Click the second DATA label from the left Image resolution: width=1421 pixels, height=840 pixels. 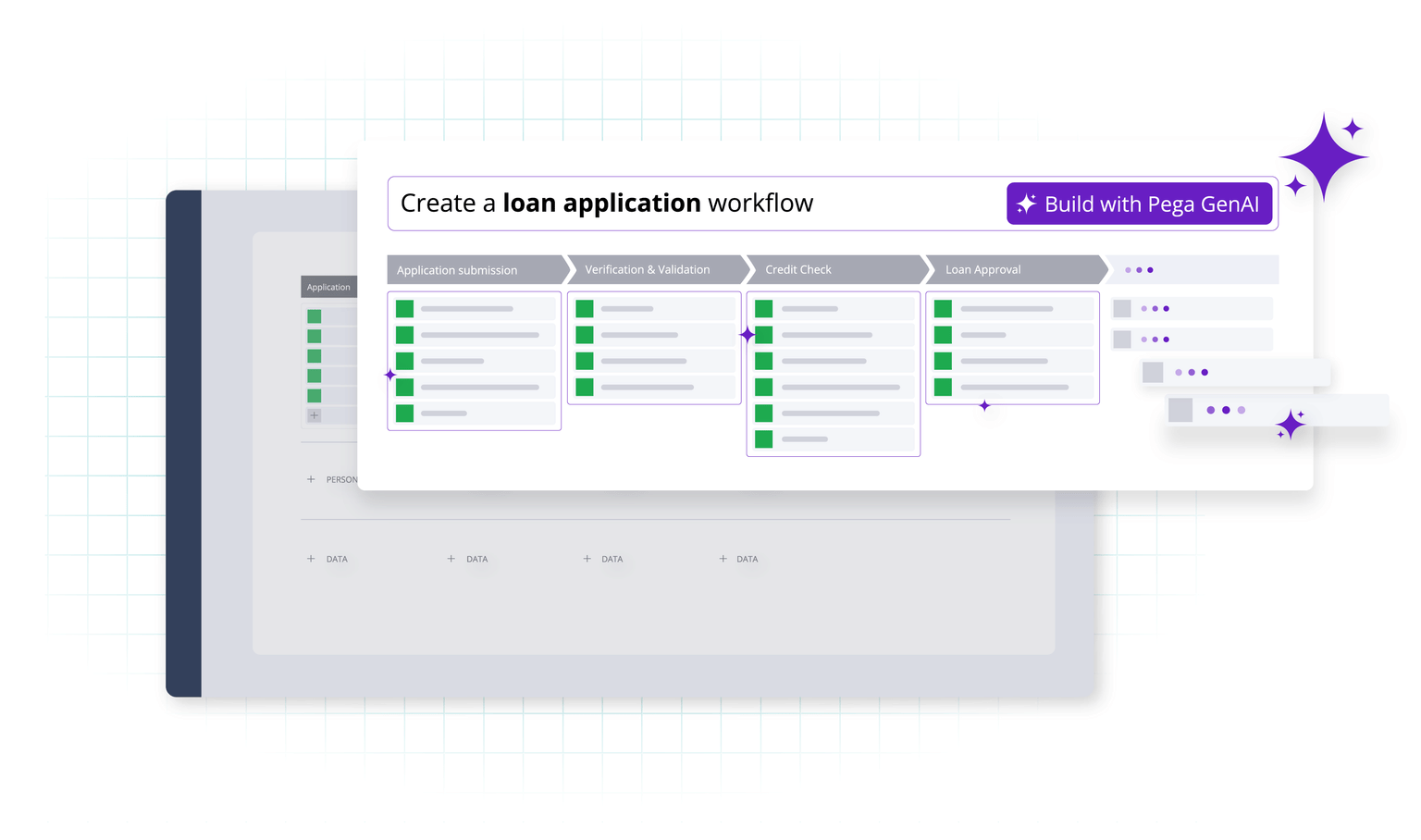click(x=476, y=559)
